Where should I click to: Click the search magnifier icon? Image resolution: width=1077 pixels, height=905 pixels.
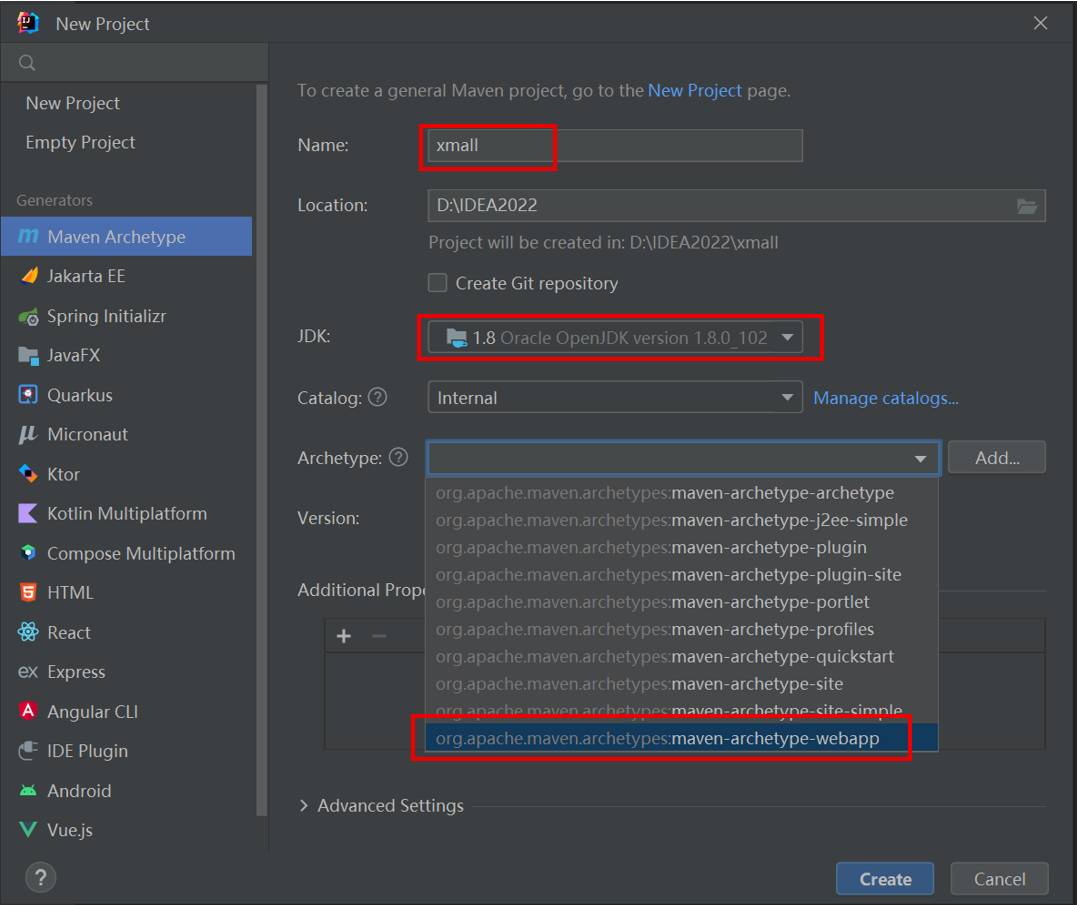pyautogui.click(x=27, y=63)
